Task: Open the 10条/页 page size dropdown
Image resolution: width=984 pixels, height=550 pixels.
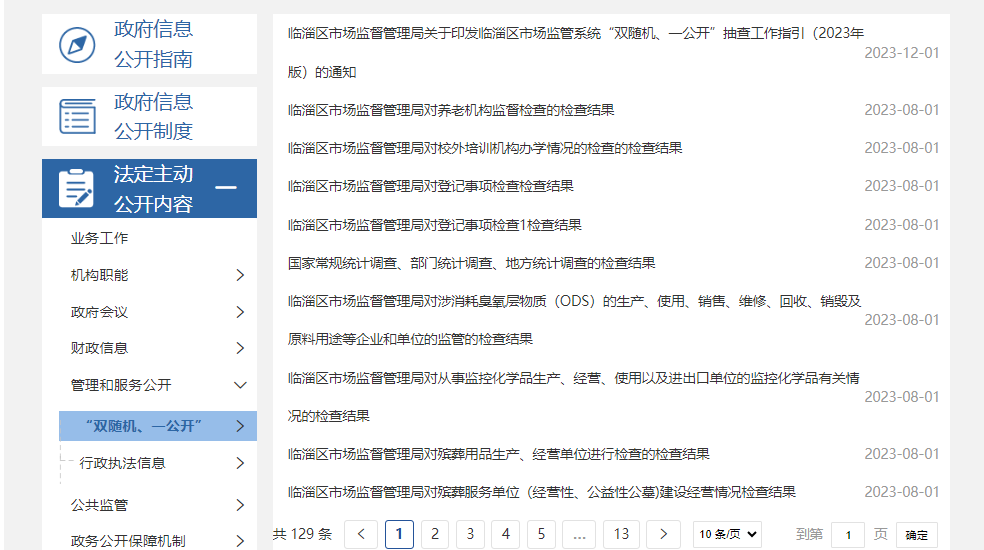Action: pyautogui.click(x=727, y=534)
